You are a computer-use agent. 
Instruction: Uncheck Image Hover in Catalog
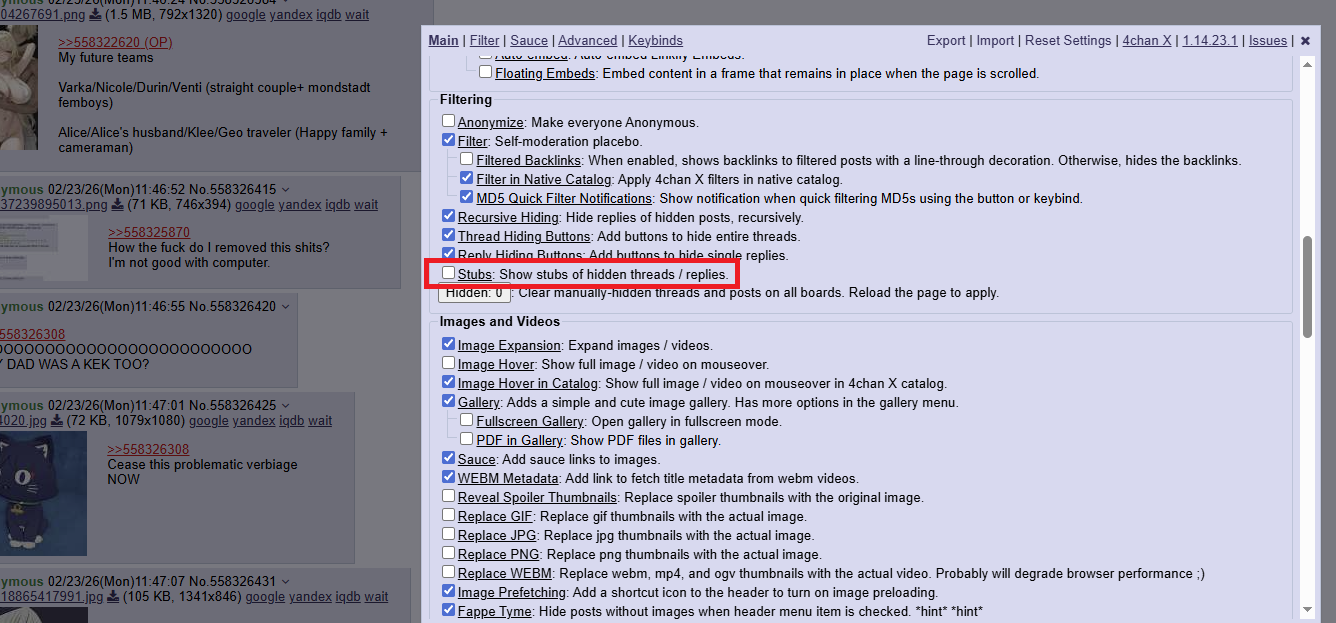point(449,383)
